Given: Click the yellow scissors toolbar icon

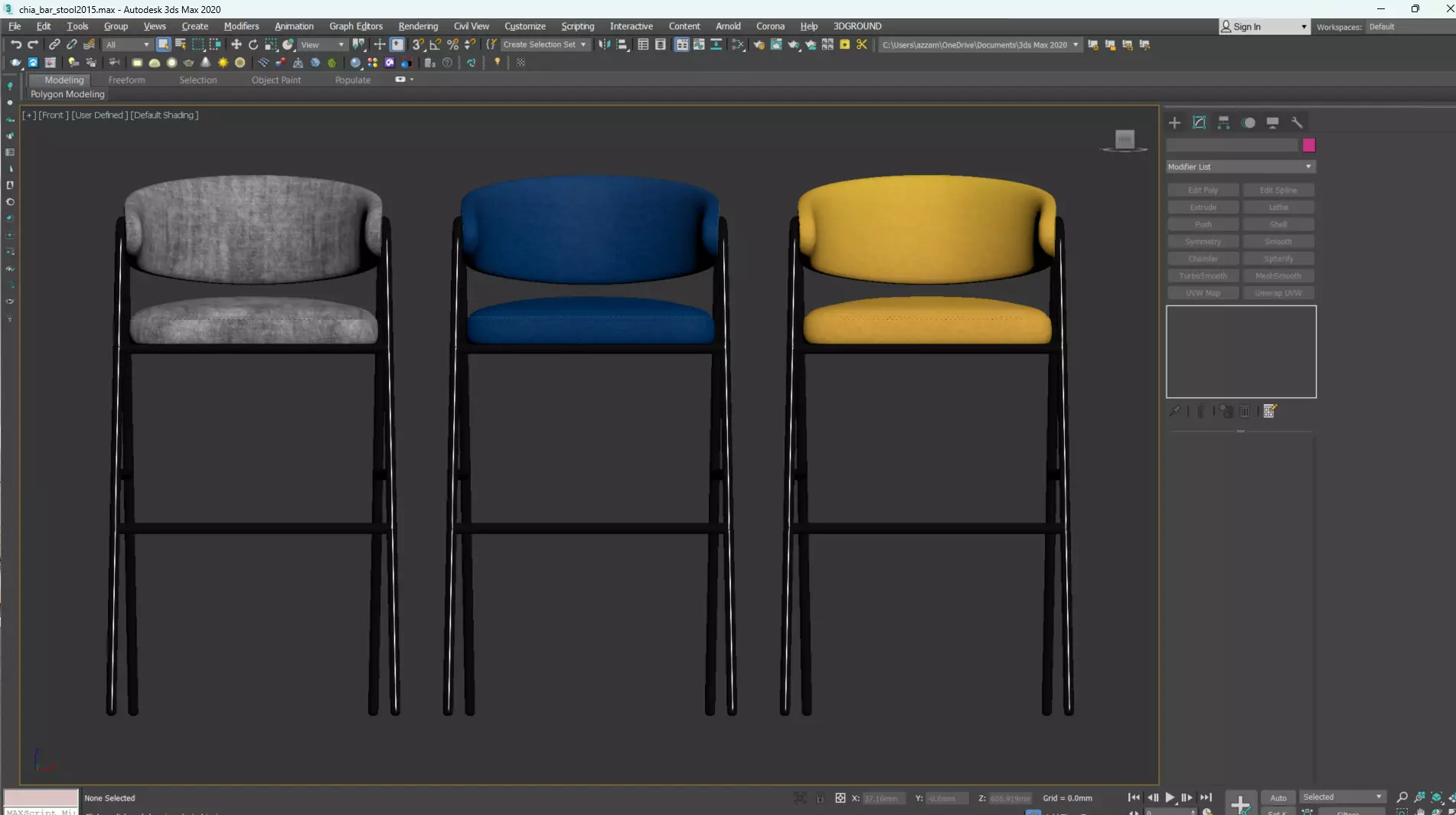Looking at the screenshot, I should 862,44.
